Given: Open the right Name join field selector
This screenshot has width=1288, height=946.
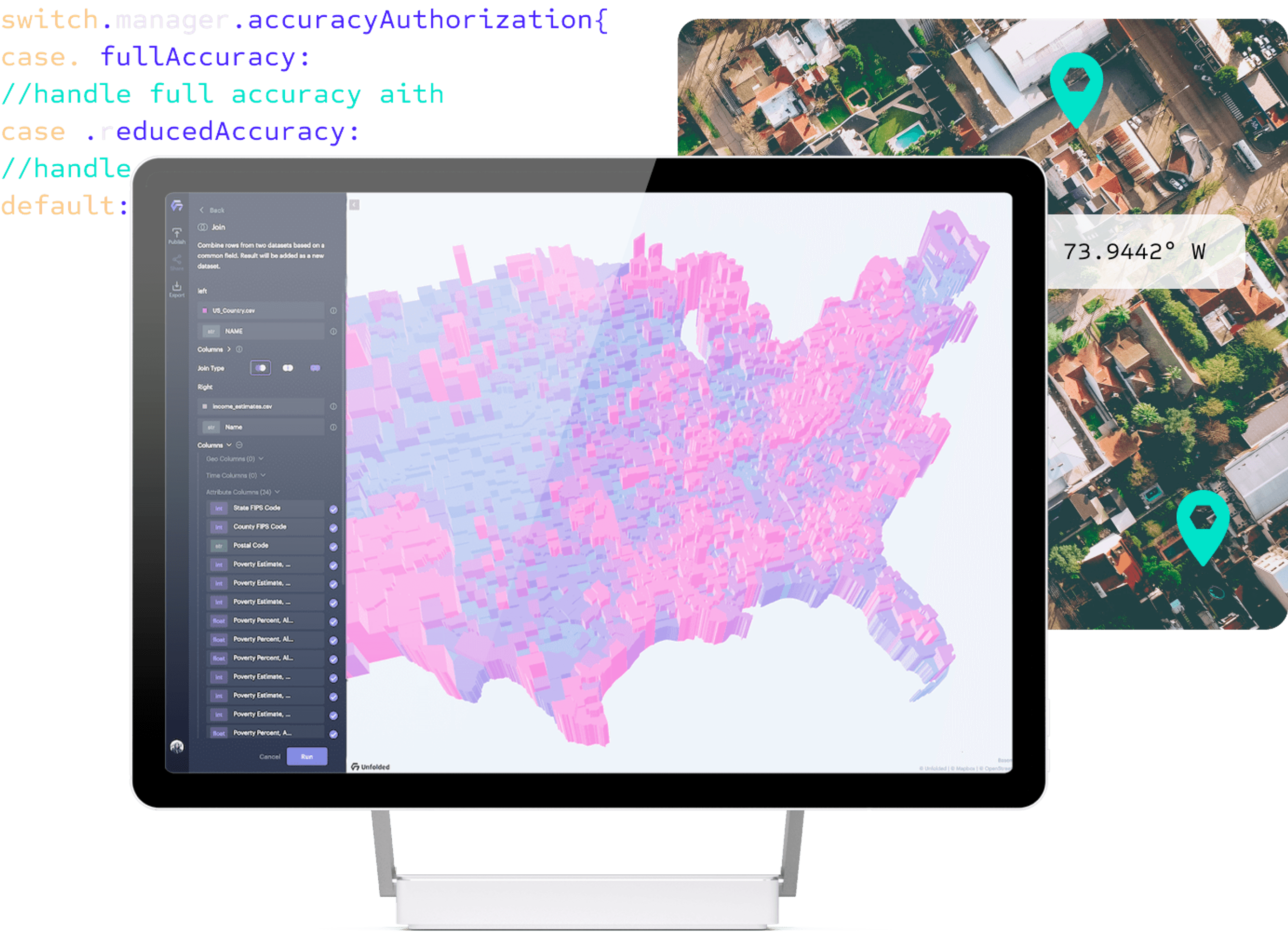Looking at the screenshot, I should click(x=261, y=427).
